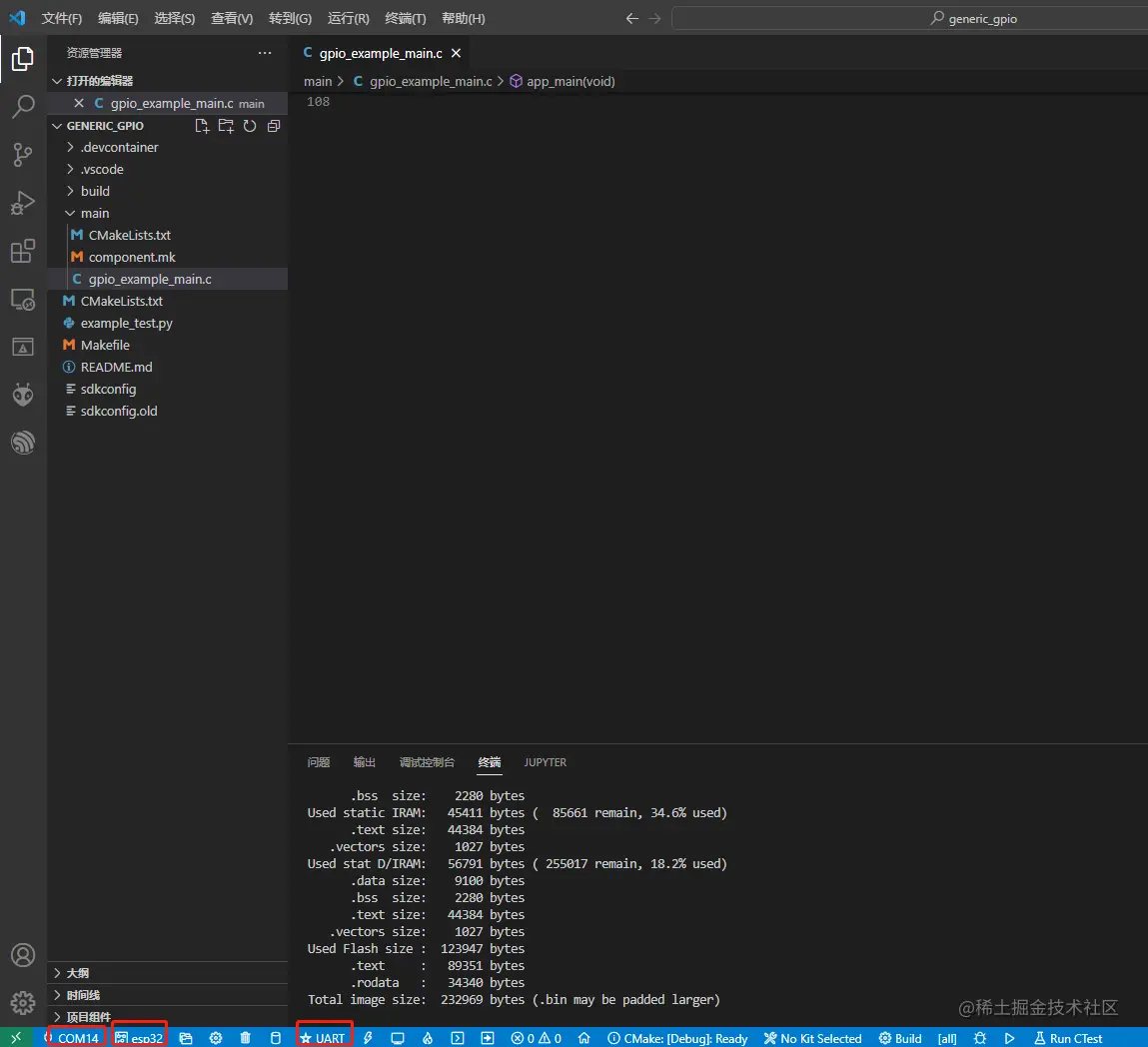
Task: Run full clean with trash icon
Action: [245, 1038]
